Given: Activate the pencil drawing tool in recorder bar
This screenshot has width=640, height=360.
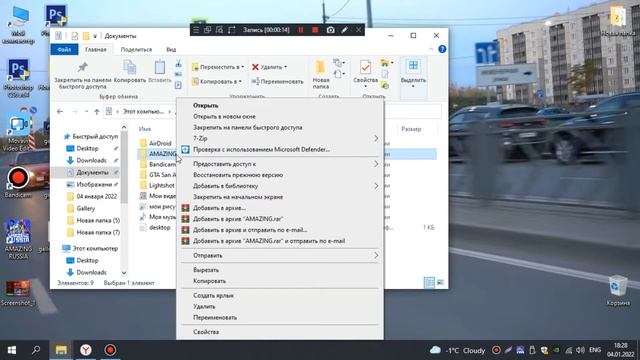Looking at the screenshot, I should pyautogui.click(x=344, y=30).
